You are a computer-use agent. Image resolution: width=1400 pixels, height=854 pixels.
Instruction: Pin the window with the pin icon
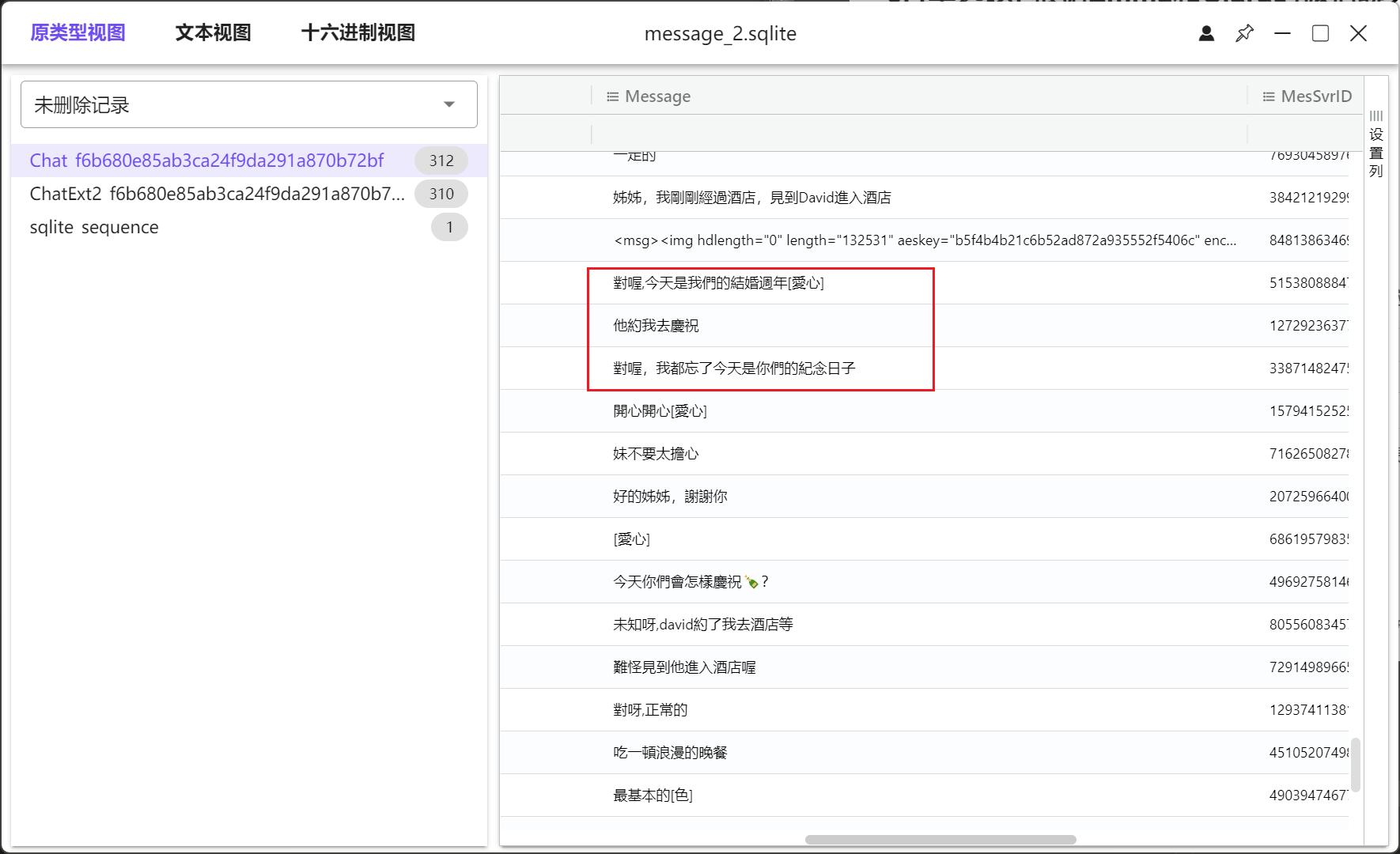pyautogui.click(x=1243, y=33)
